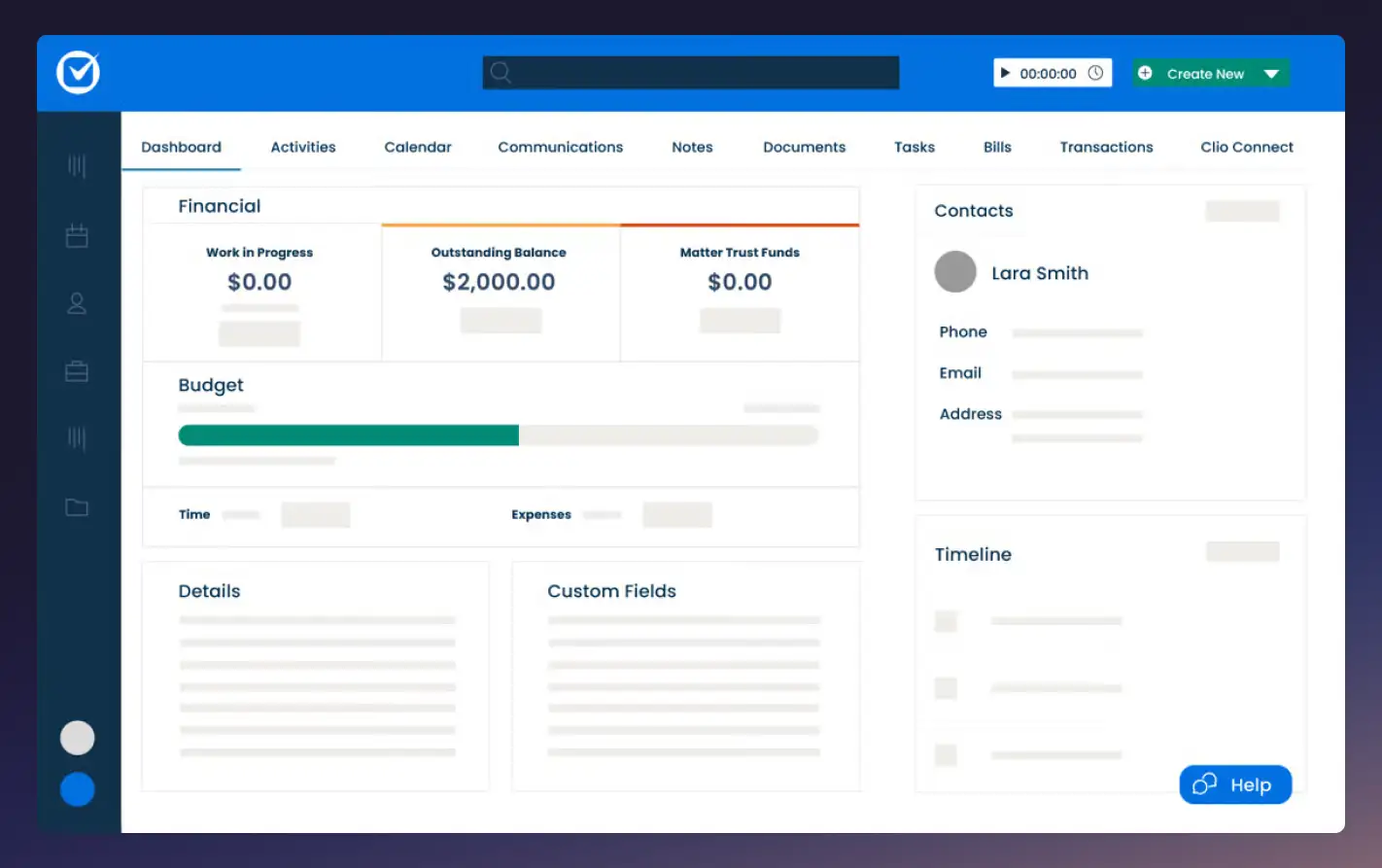Expand the Create New dropdown arrow
This screenshot has width=1382, height=868.
point(1272,72)
